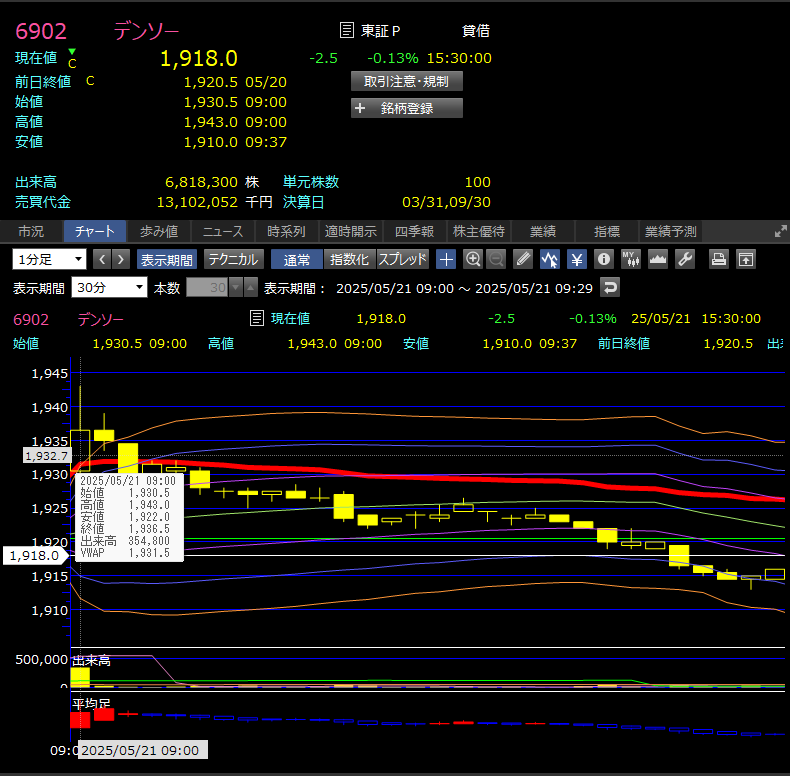This screenshot has height=776, width=790.
Task: Toggle the crosshair cursor tool
Action: [x=446, y=260]
